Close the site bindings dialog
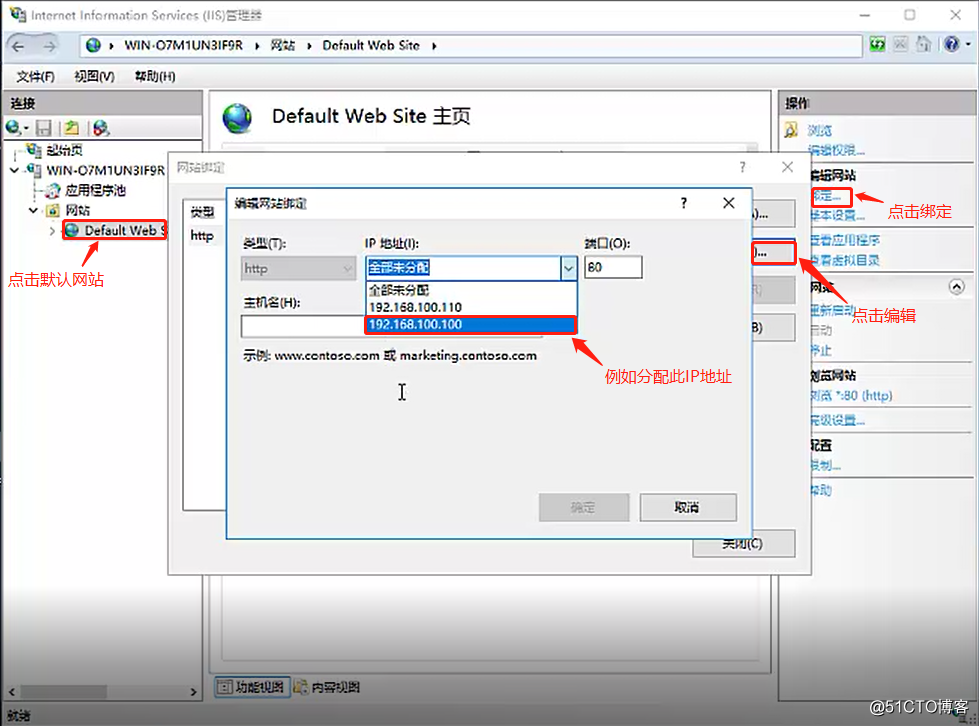 787,167
